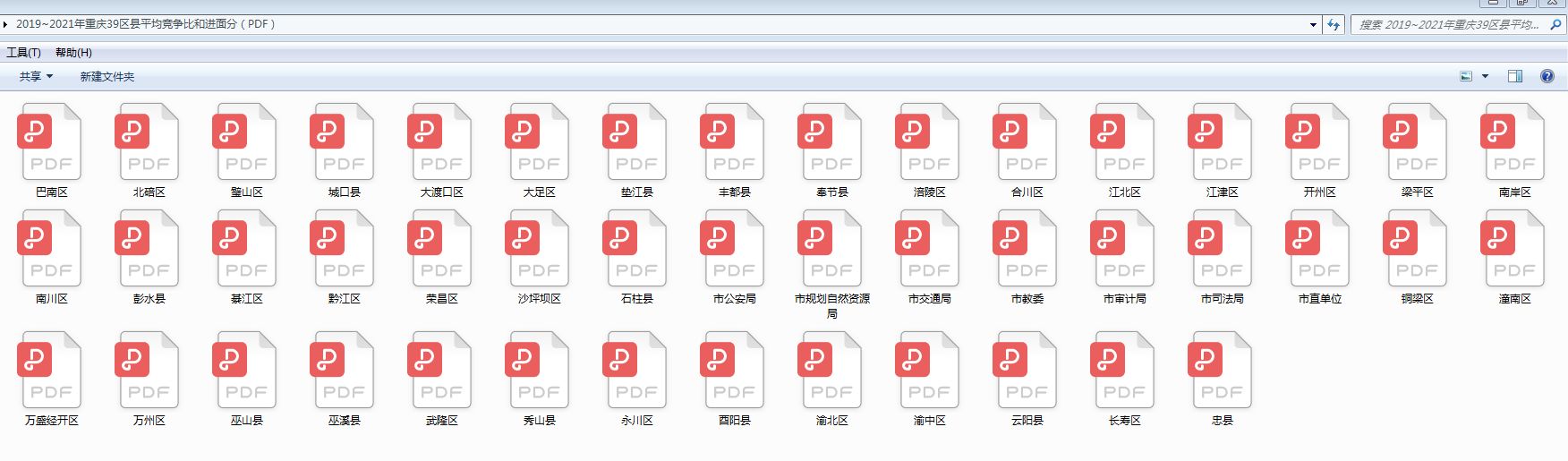
Task: Select the 市司法局 PDF file icon
Action: 1221,248
